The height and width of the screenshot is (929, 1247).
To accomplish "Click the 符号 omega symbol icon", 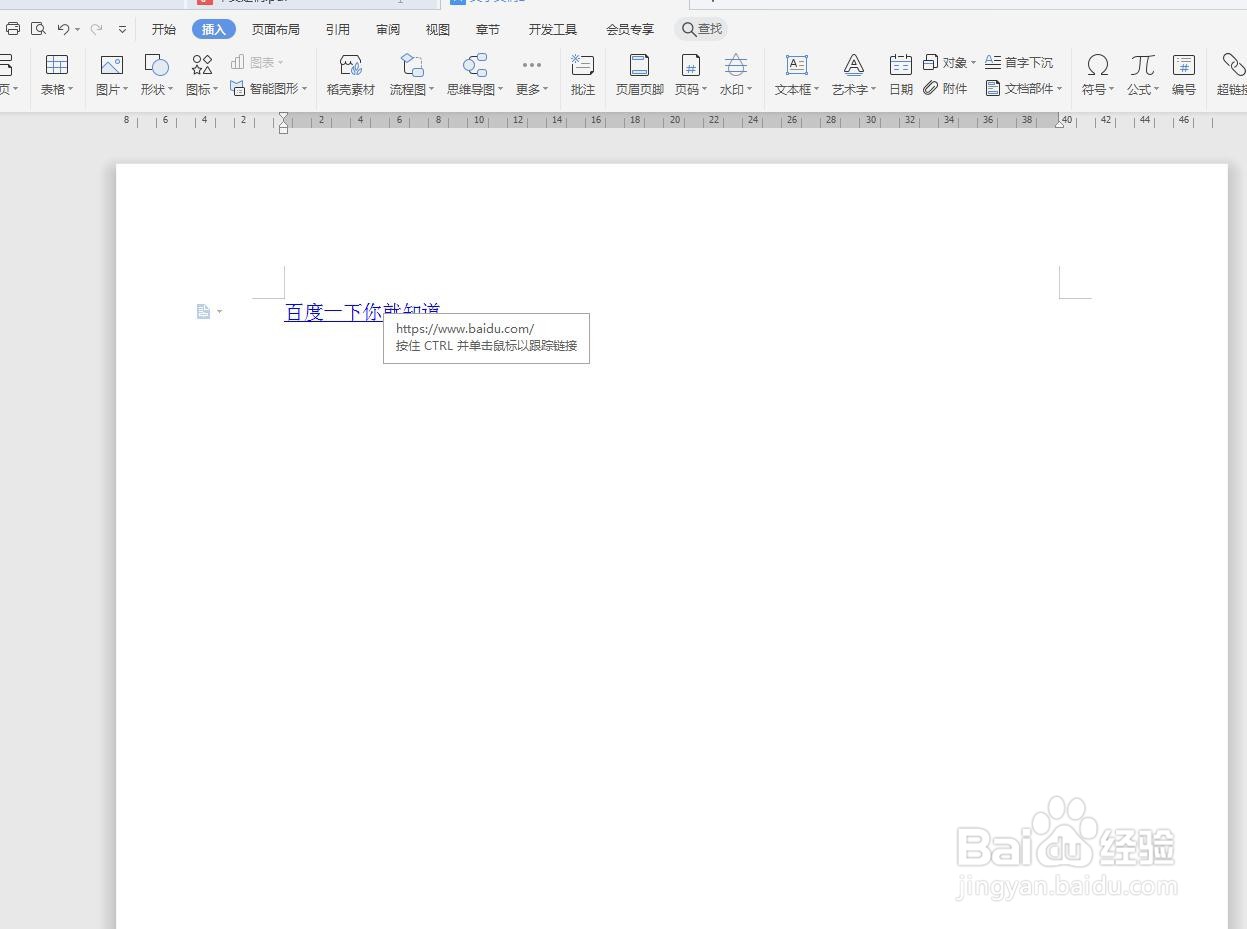I will tap(1097, 66).
